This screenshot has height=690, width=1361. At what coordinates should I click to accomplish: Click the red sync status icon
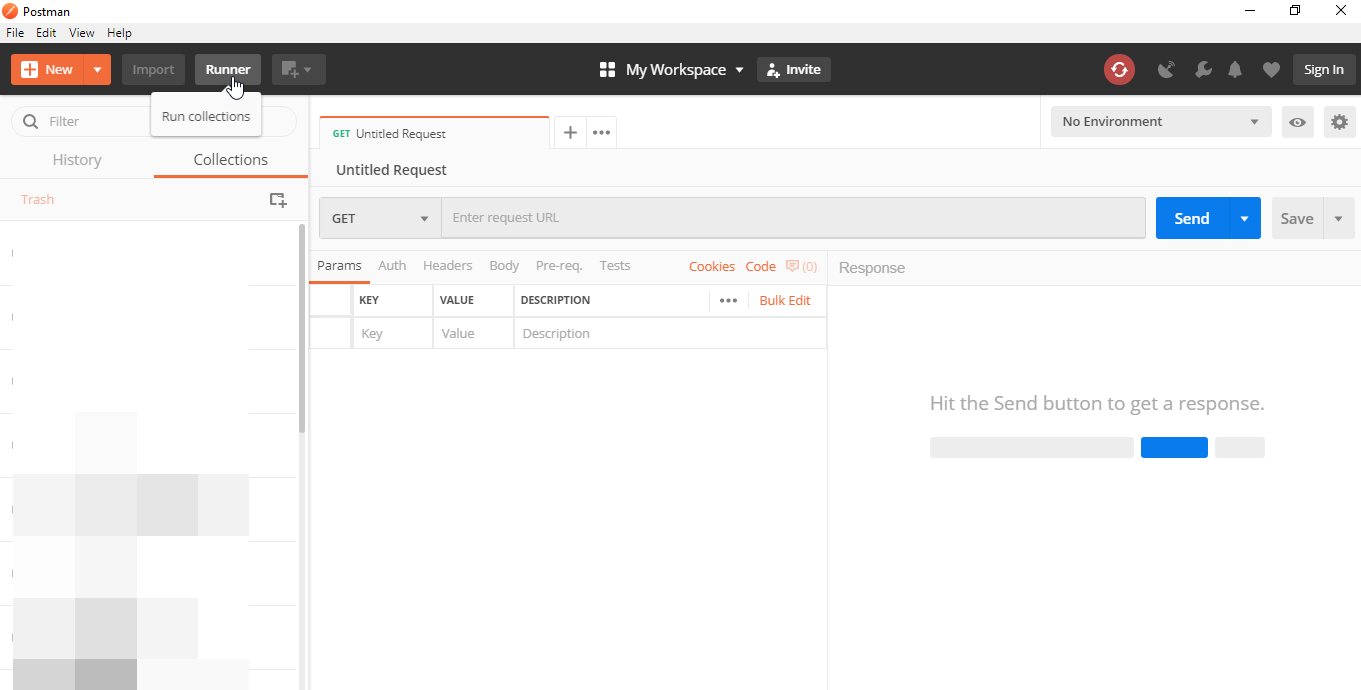(1119, 69)
